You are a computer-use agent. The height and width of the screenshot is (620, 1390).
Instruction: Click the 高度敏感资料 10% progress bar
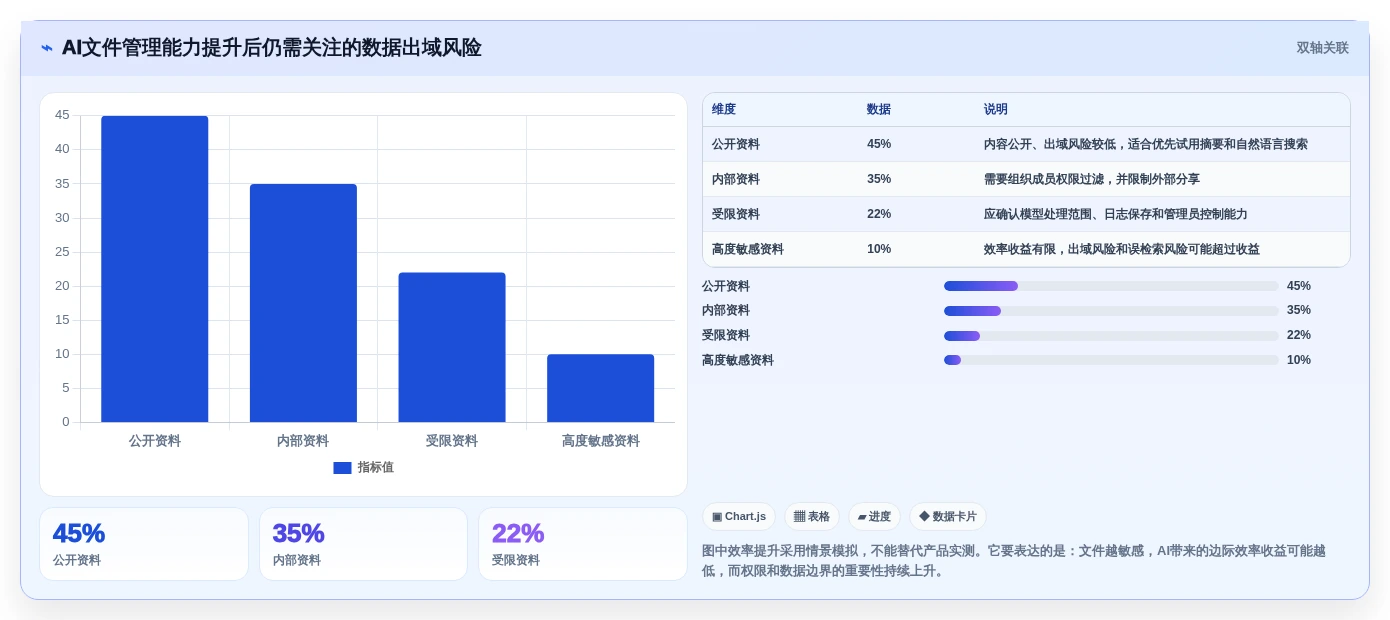click(1111, 360)
